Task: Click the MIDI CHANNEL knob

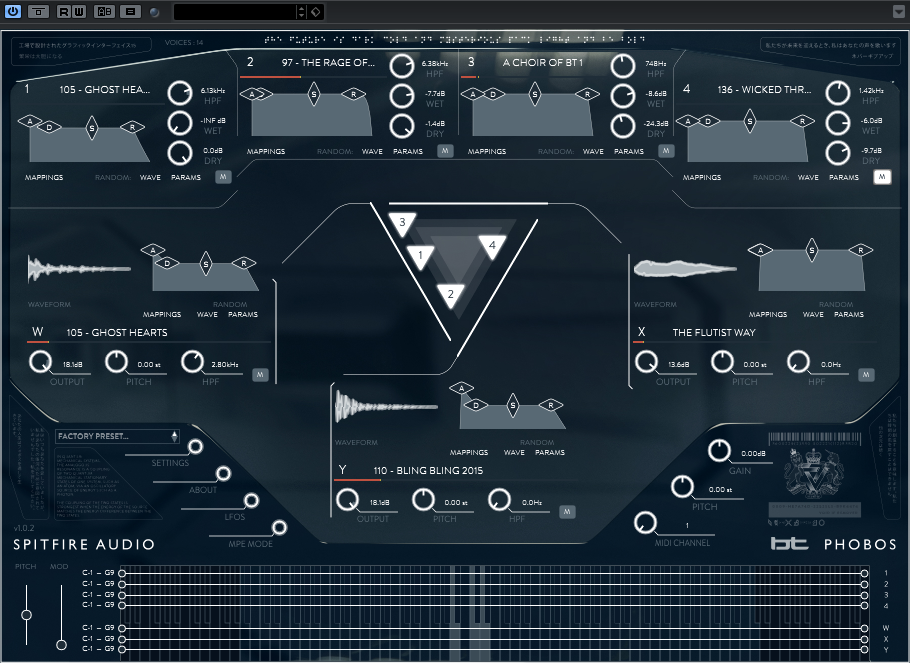Action: pos(645,523)
